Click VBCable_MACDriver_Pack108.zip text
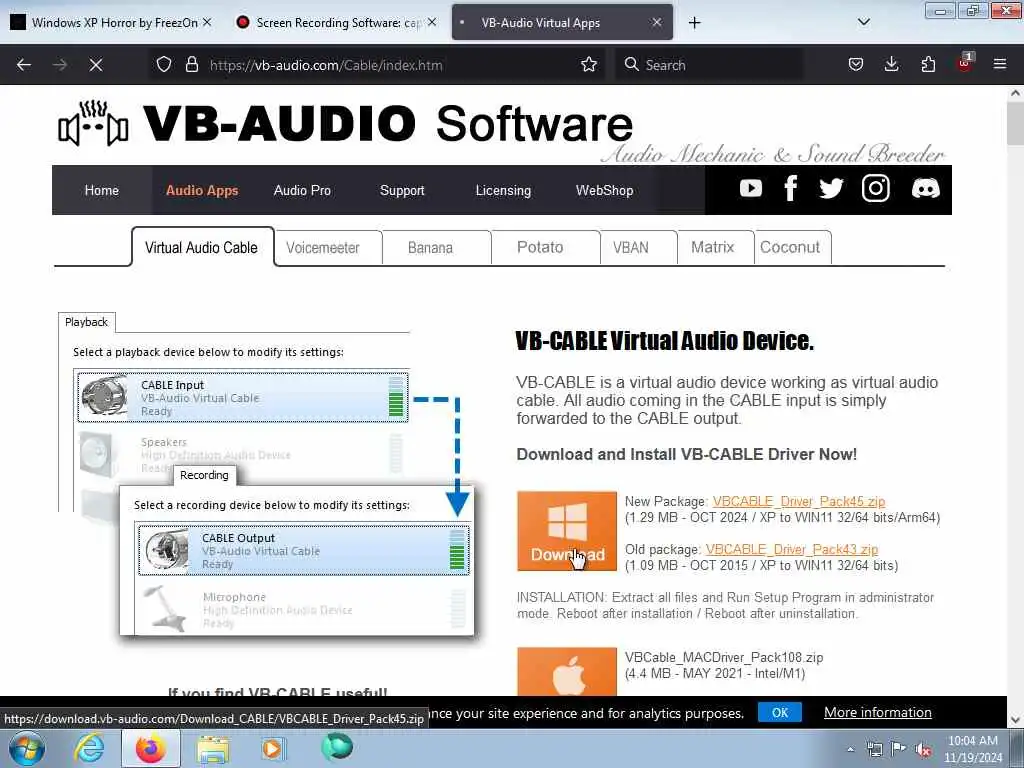This screenshot has height=768, width=1024. (x=724, y=658)
